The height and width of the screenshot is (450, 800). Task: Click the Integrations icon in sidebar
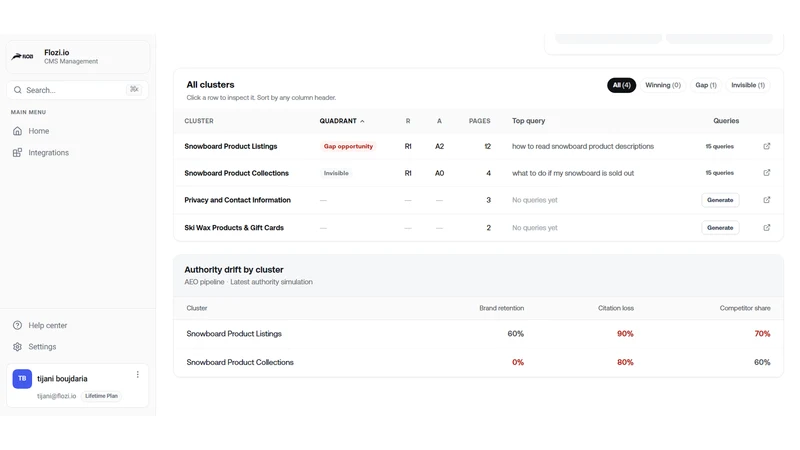[17, 153]
